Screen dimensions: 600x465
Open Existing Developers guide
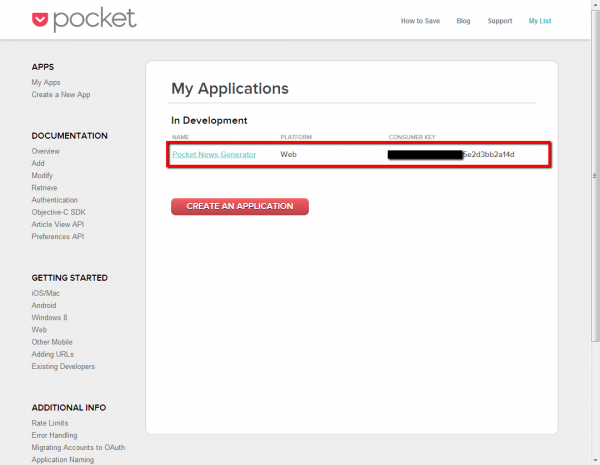click(x=63, y=367)
